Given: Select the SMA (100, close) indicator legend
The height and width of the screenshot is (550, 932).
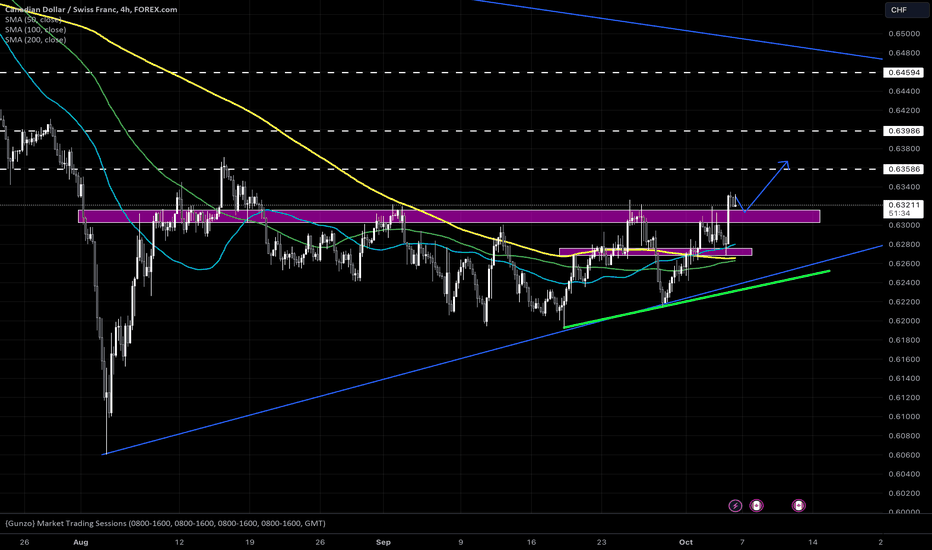Looking at the screenshot, I should [x=35, y=30].
